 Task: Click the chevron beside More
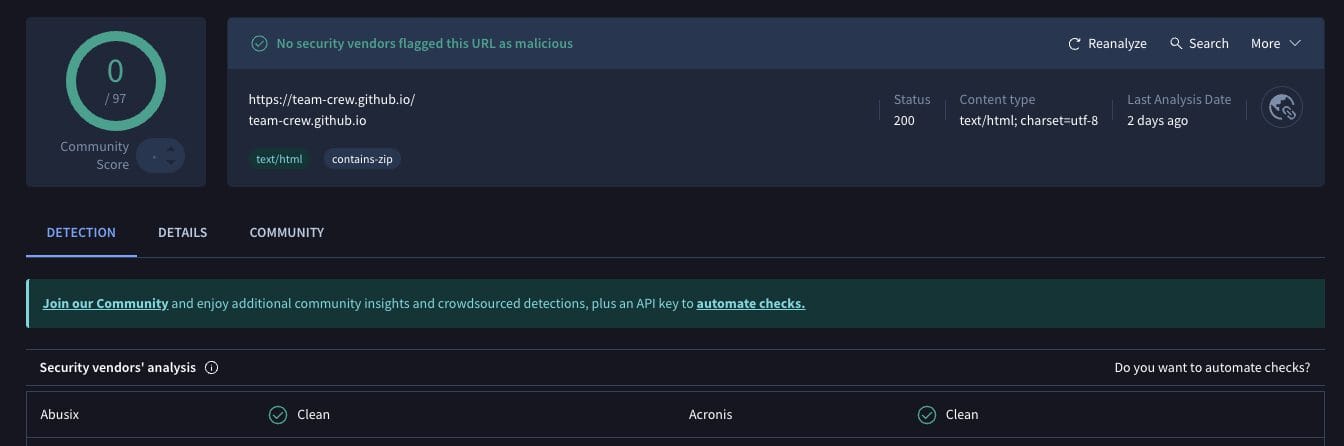tap(1295, 44)
